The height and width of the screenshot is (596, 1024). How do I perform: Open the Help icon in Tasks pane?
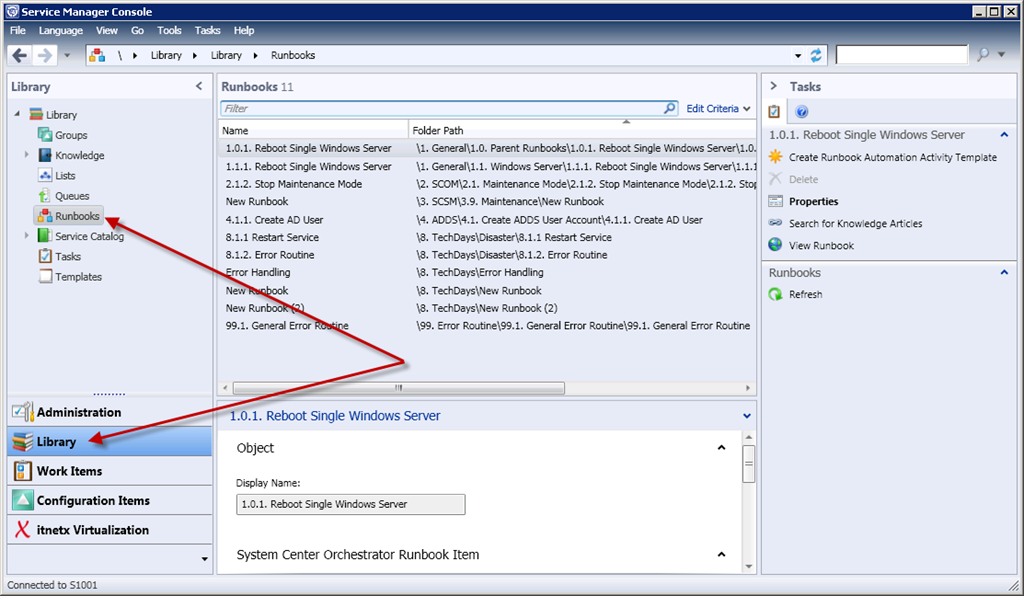click(x=801, y=112)
